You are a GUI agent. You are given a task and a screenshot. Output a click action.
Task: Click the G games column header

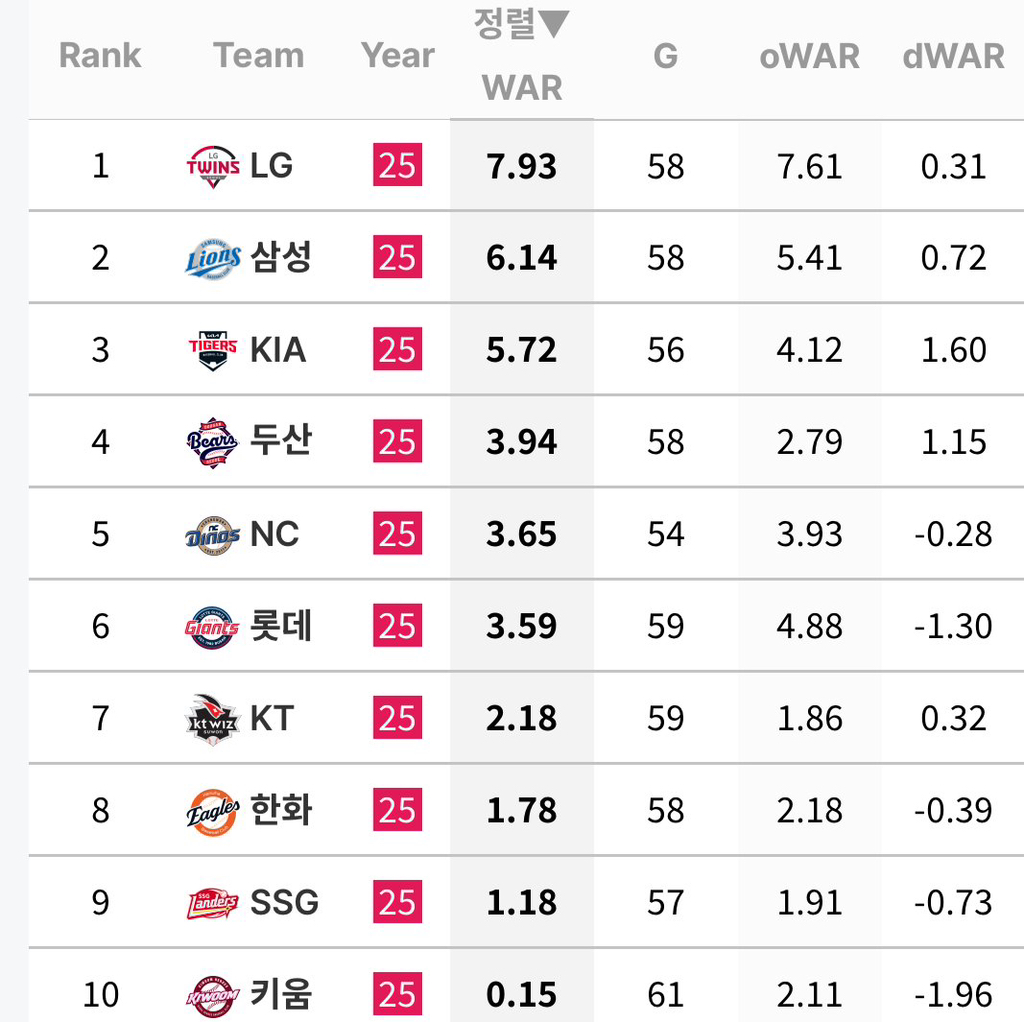666,56
